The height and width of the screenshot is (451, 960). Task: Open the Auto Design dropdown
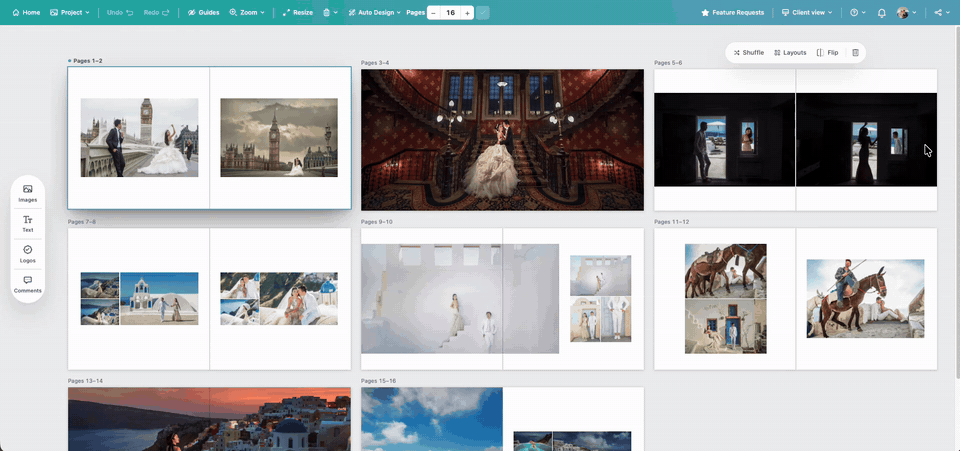point(374,12)
